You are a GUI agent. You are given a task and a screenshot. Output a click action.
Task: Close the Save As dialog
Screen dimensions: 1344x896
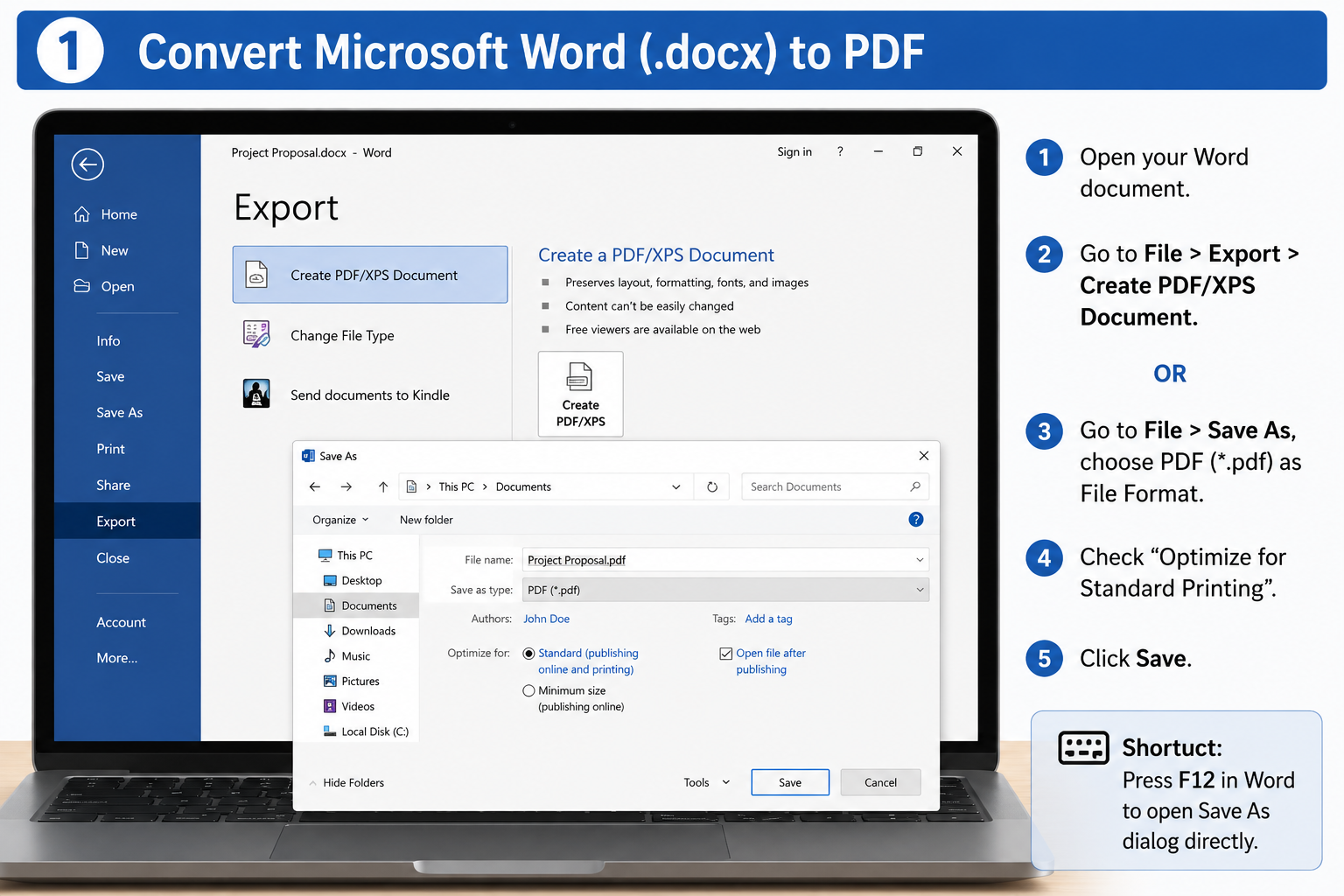click(923, 456)
